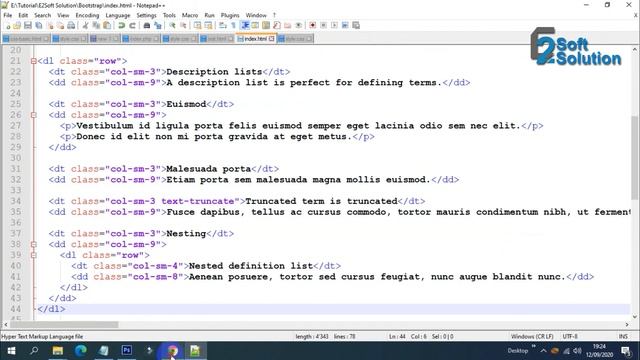Print the file with the Print icon
The height and width of the screenshot is (360, 640).
[x=71, y=25]
